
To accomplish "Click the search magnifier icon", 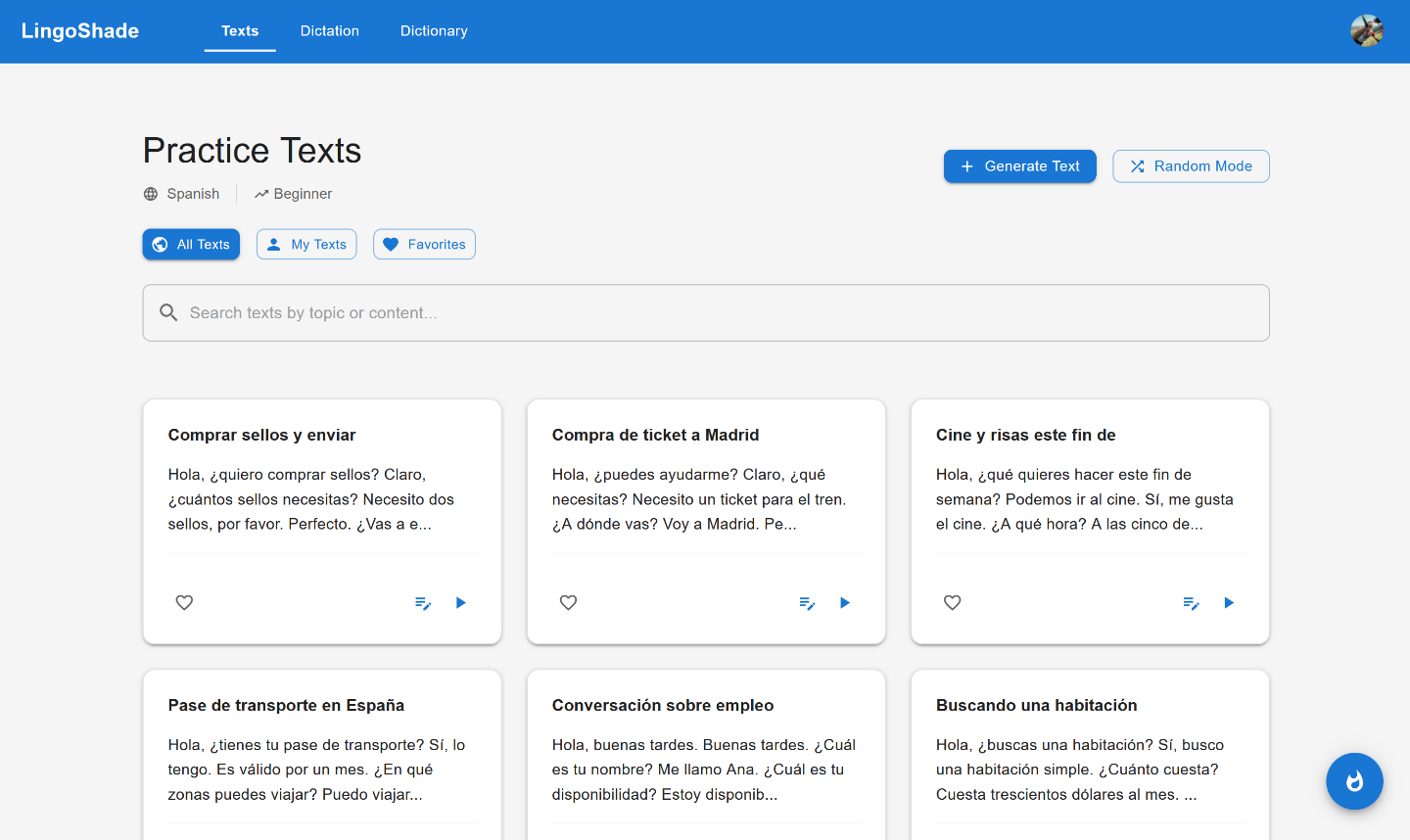I will pyautogui.click(x=168, y=312).
